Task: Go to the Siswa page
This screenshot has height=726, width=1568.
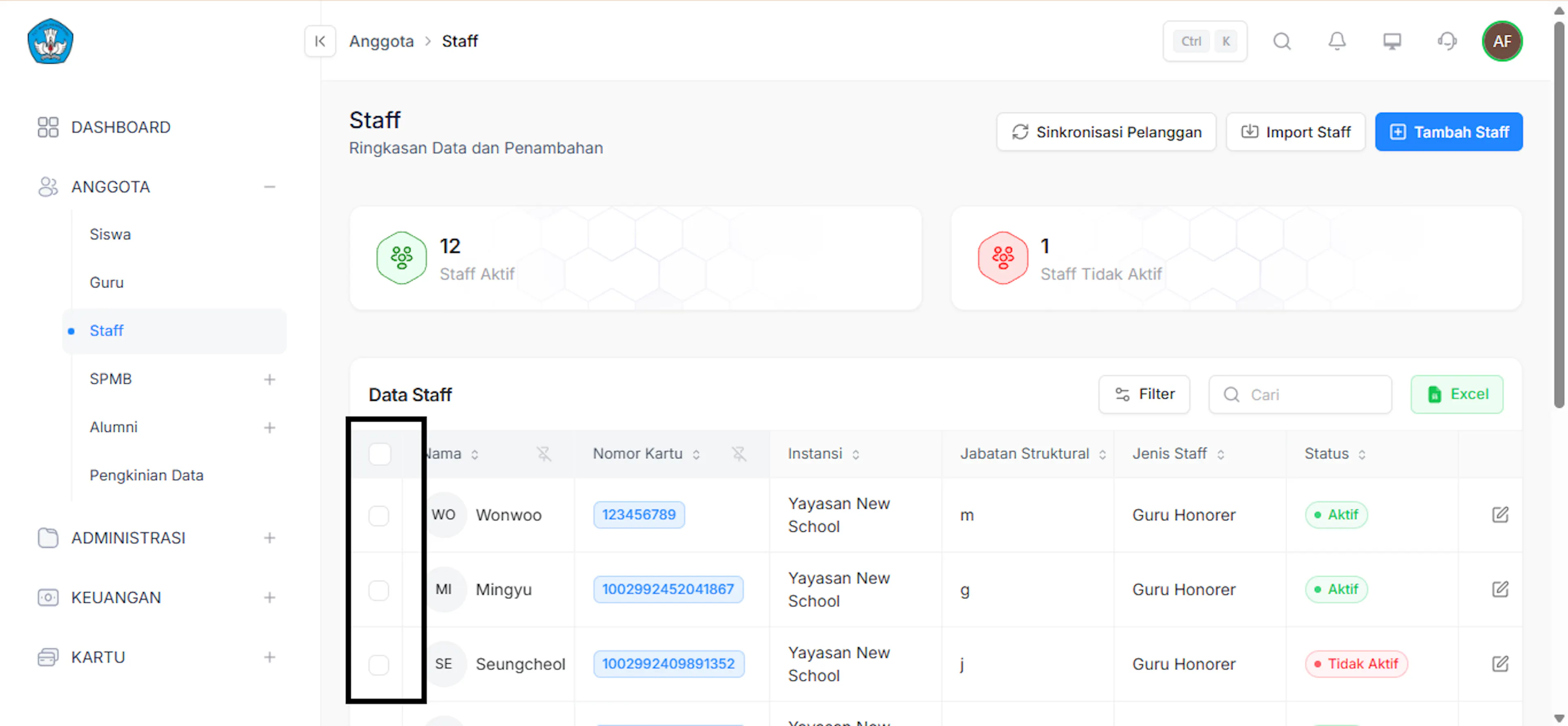Action: coord(110,234)
